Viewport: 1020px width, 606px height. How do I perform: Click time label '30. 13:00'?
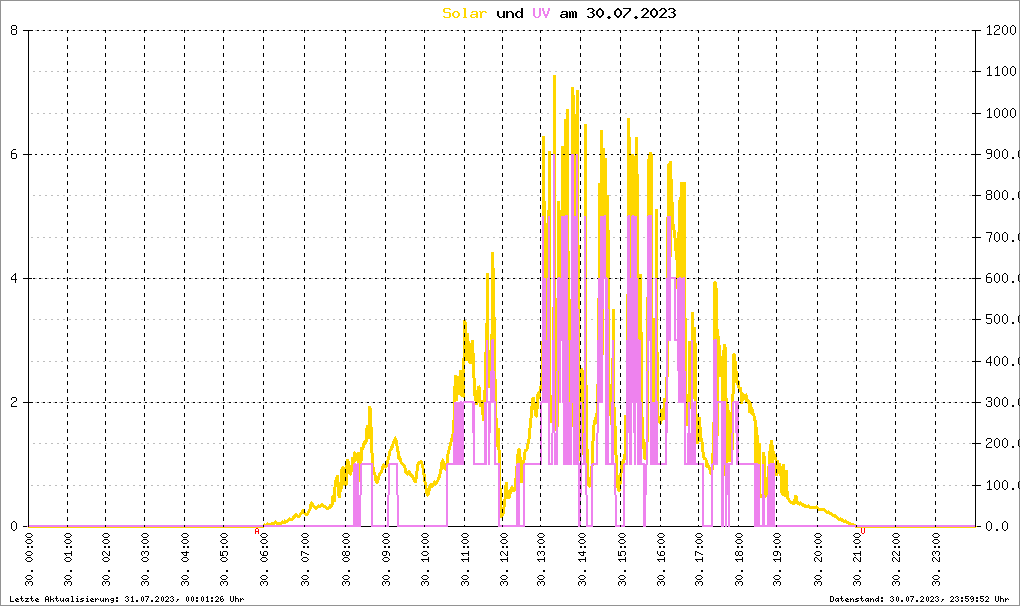541,559
